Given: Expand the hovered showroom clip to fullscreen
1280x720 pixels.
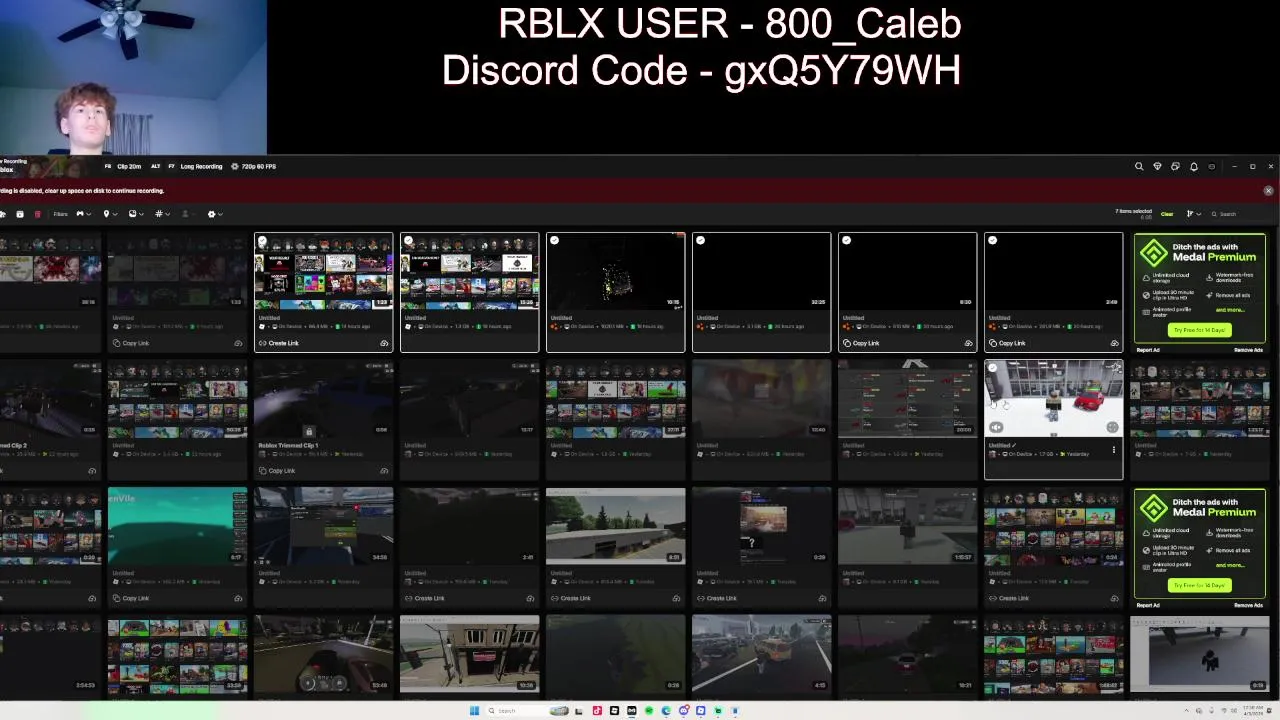Looking at the screenshot, I should [1112, 428].
